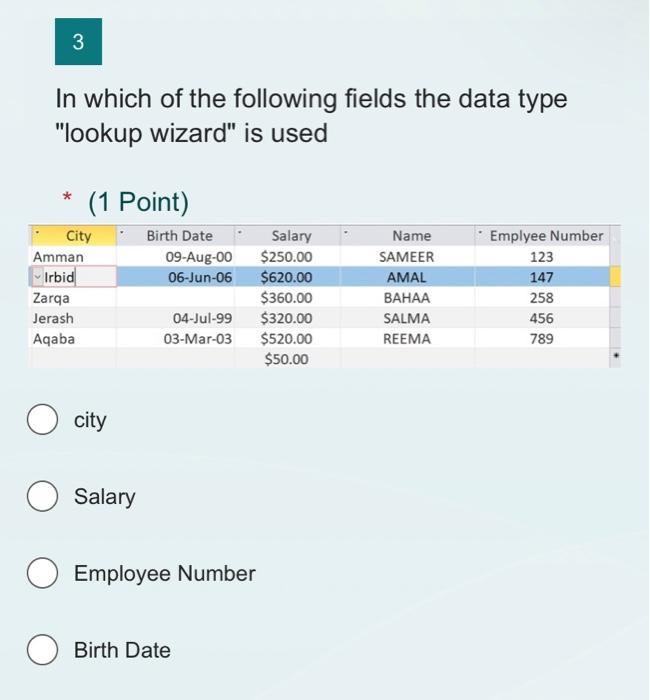
Task: Open the dropdown arrow beside Irbid
Action: coord(38,277)
